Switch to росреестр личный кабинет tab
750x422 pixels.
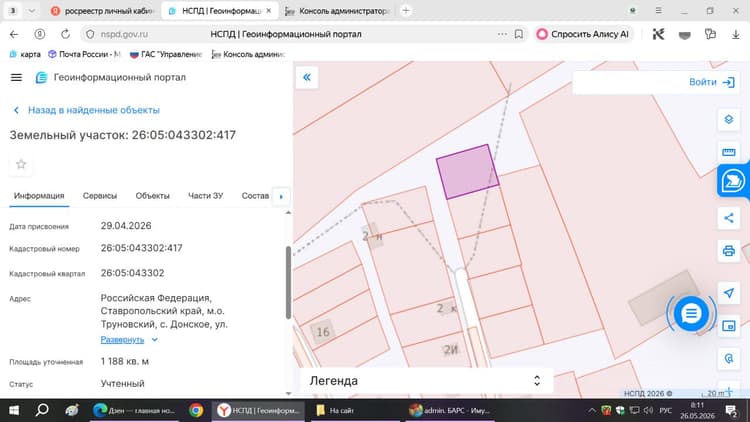103,11
